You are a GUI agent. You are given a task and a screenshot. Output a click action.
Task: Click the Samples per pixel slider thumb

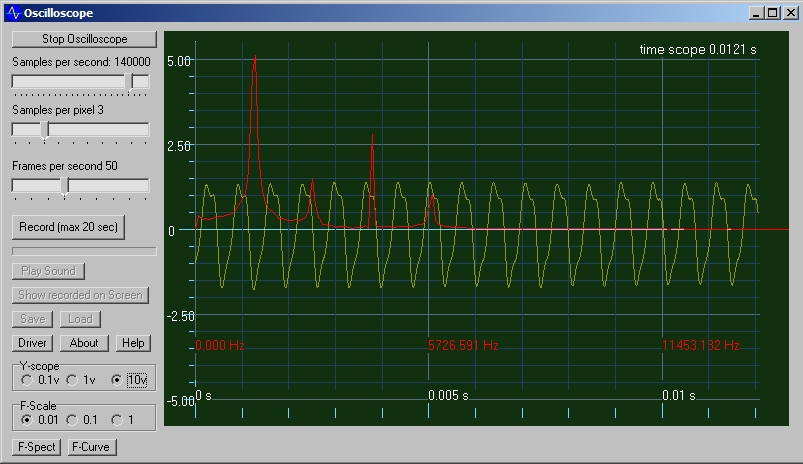pyautogui.click(x=45, y=131)
